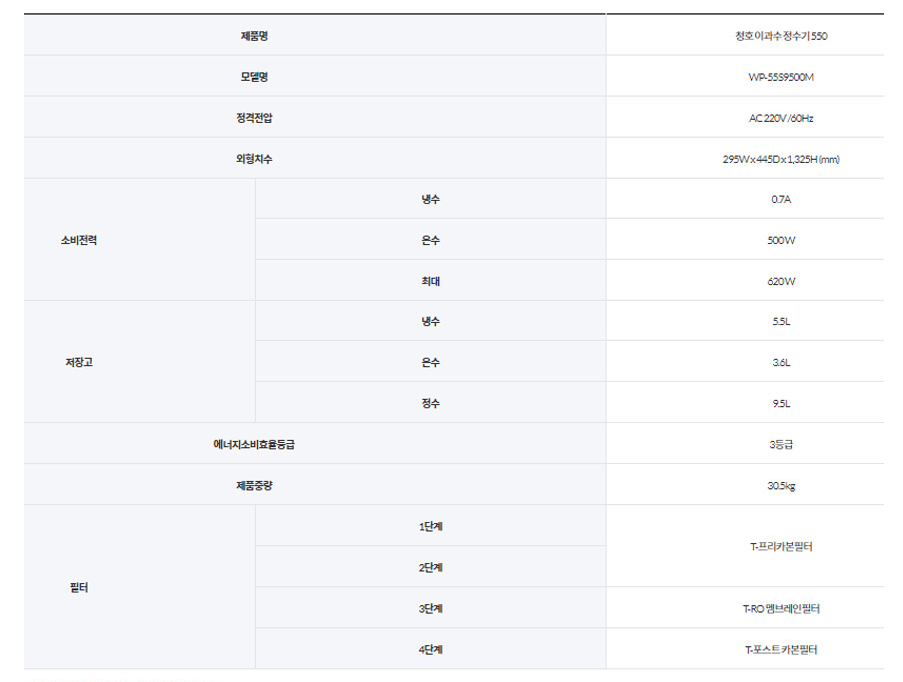
Task: Click the 소비전력 category cell
Action: [x=78, y=241]
